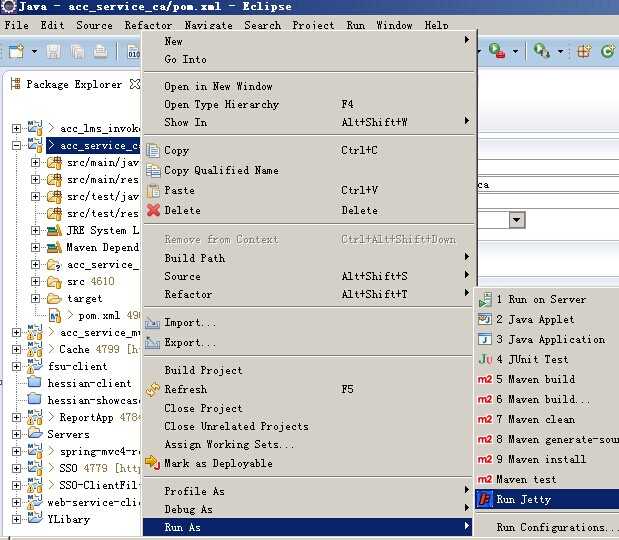Click the Paste icon in context menu

click(x=153, y=190)
